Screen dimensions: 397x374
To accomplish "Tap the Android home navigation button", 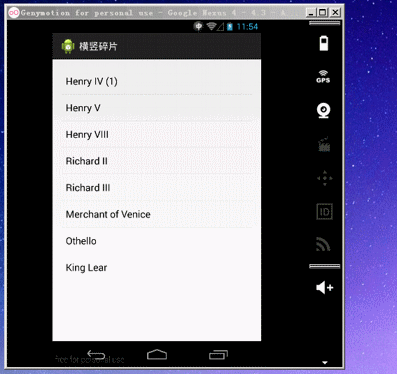I will [157, 355].
